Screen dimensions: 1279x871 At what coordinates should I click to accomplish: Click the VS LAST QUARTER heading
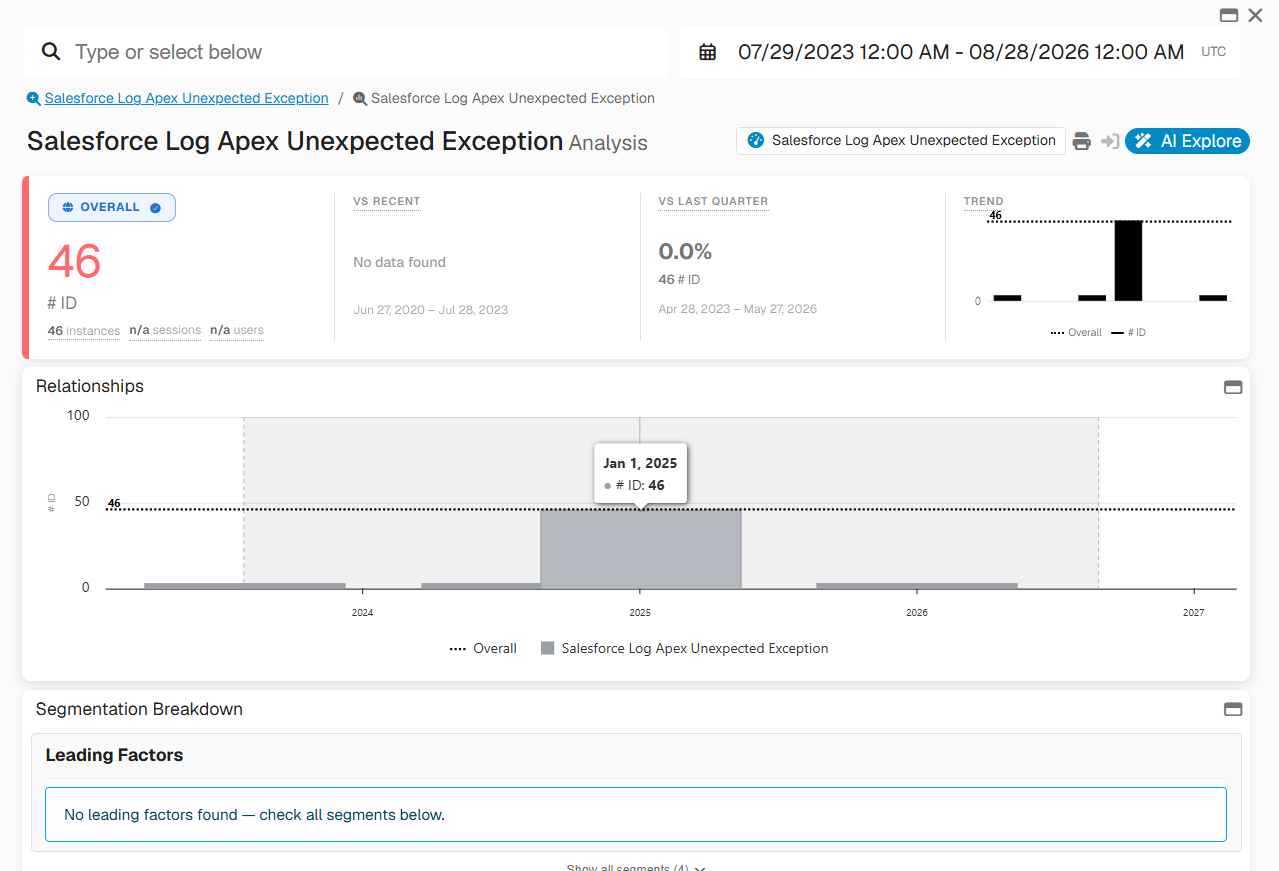point(713,201)
